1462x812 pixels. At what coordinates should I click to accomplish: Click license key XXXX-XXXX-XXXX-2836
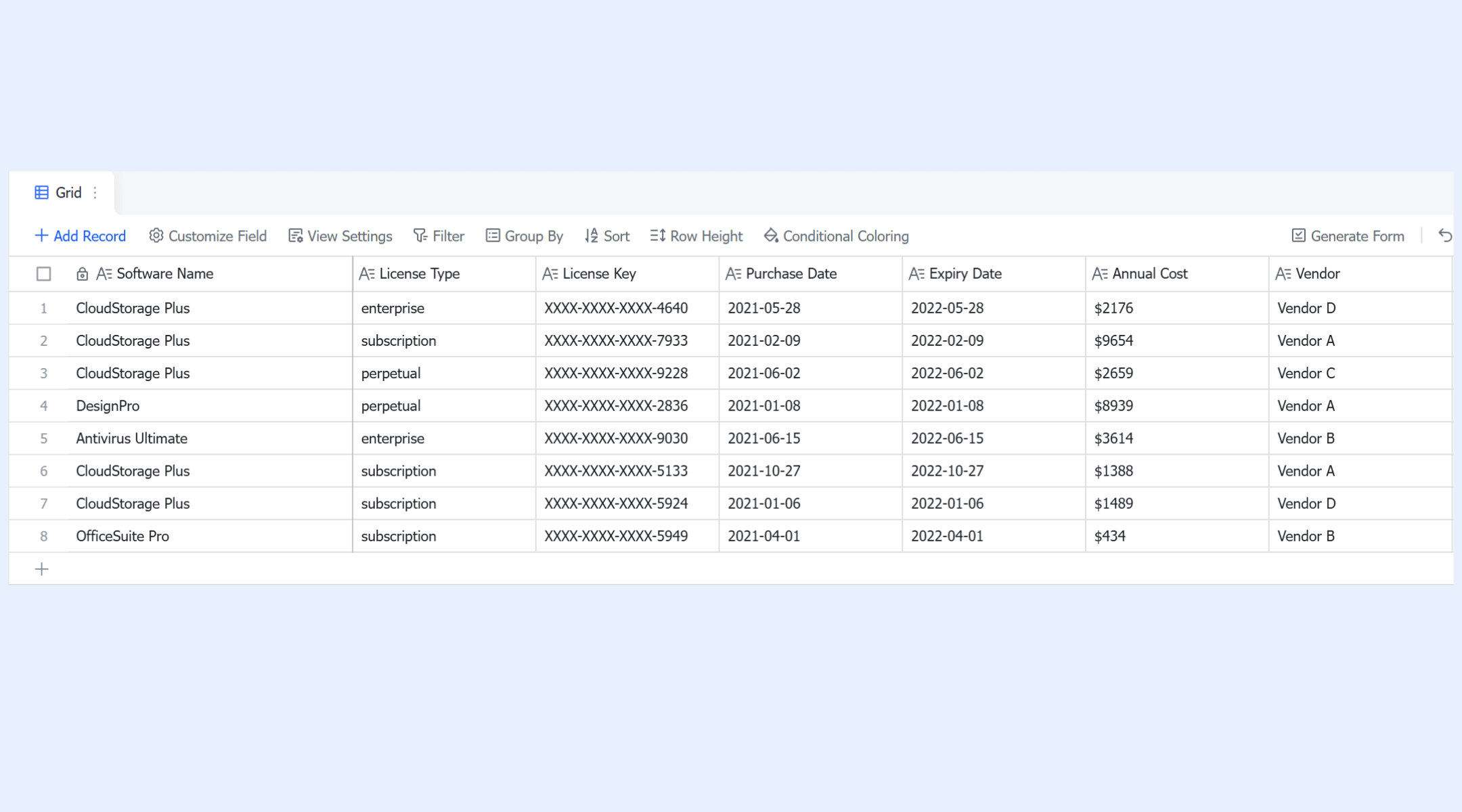coord(627,406)
